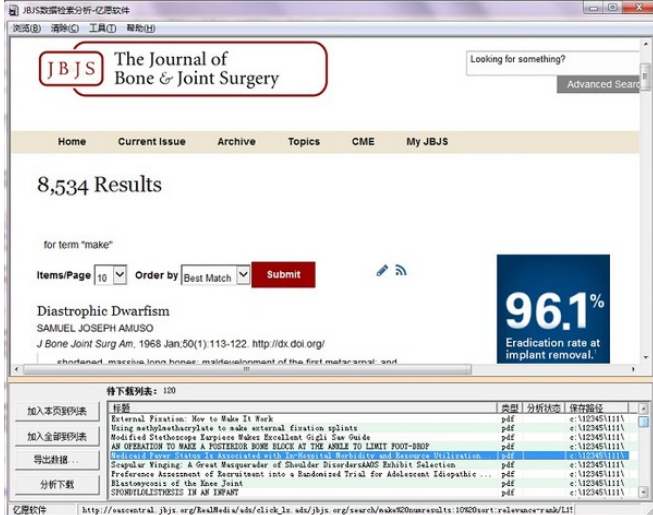Click the 分析下载 button

tap(57, 485)
